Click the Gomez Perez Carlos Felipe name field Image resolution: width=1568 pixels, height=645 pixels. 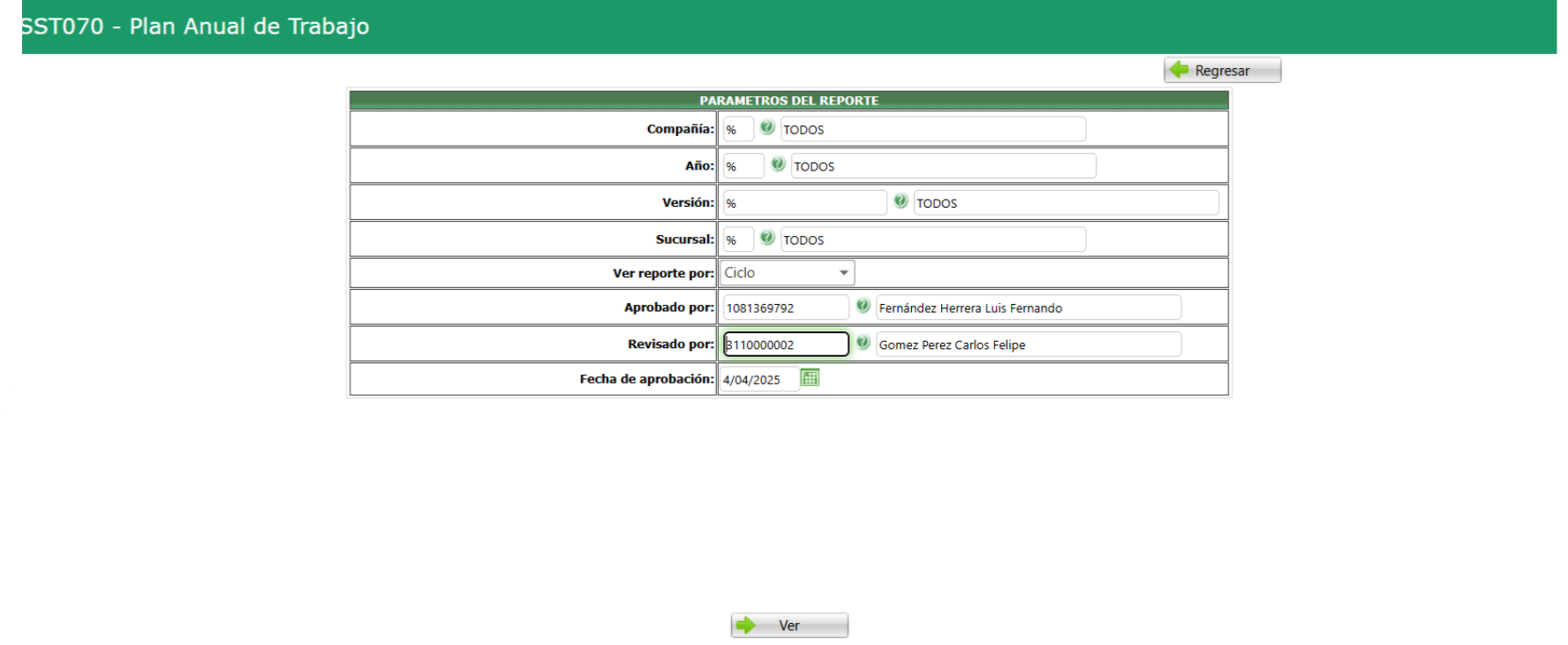(x=1029, y=345)
